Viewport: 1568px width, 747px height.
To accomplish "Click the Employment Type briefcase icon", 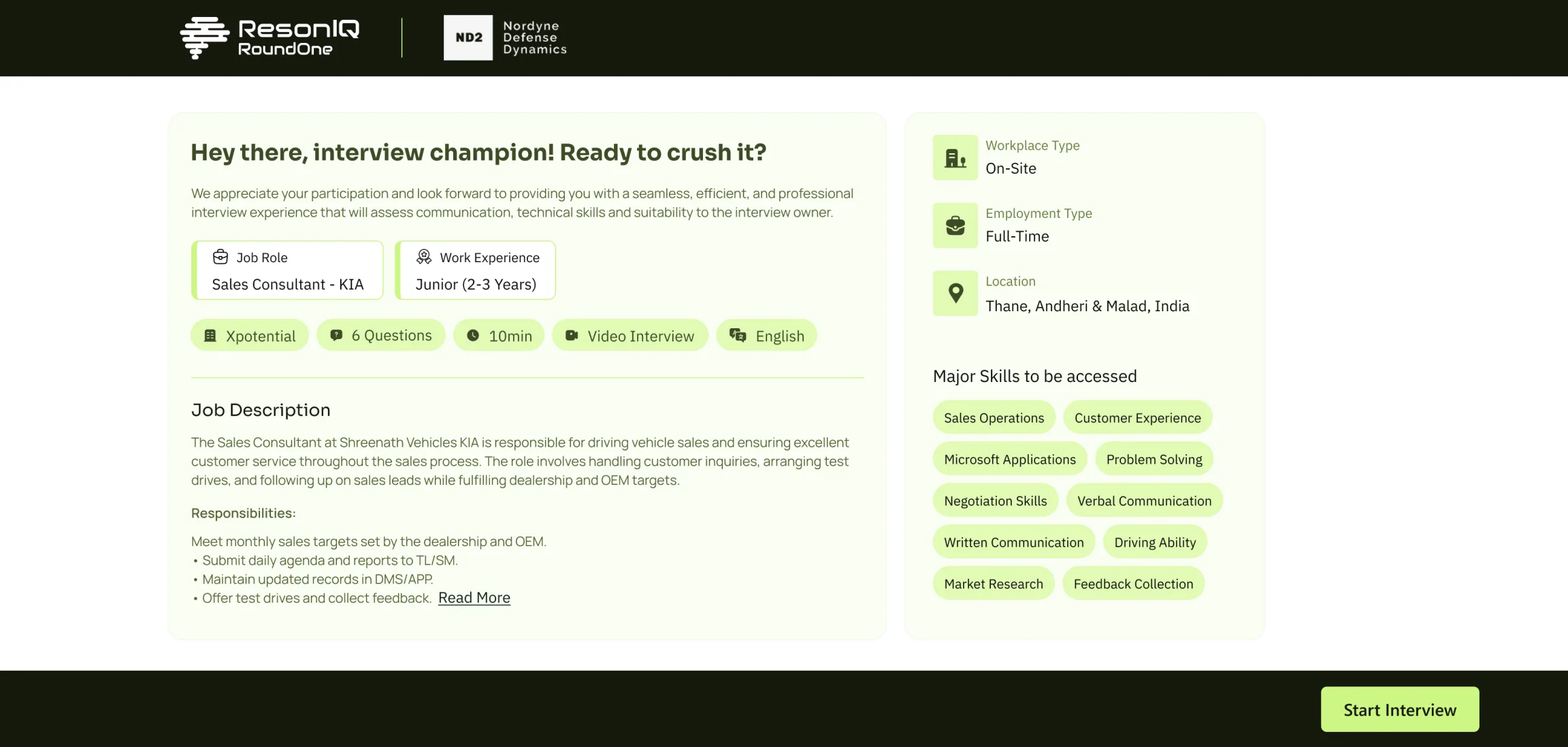I will click(x=955, y=225).
